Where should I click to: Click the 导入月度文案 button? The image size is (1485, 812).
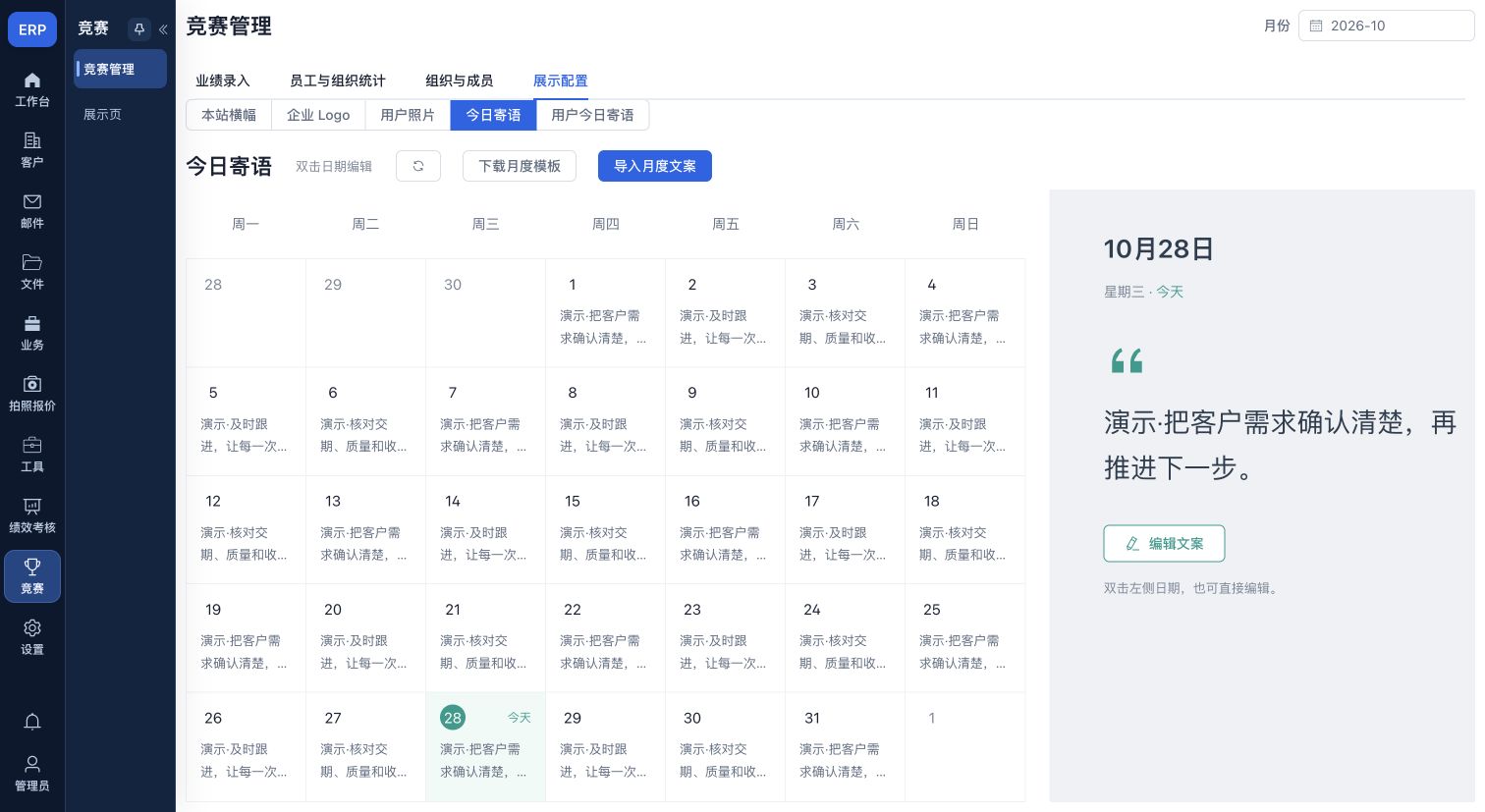tap(655, 166)
